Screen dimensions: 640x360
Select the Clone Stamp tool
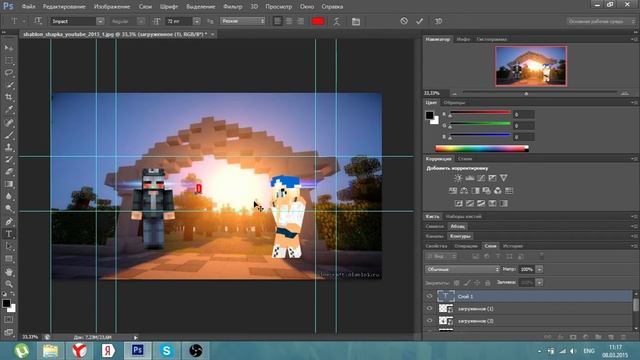pyautogui.click(x=9, y=147)
